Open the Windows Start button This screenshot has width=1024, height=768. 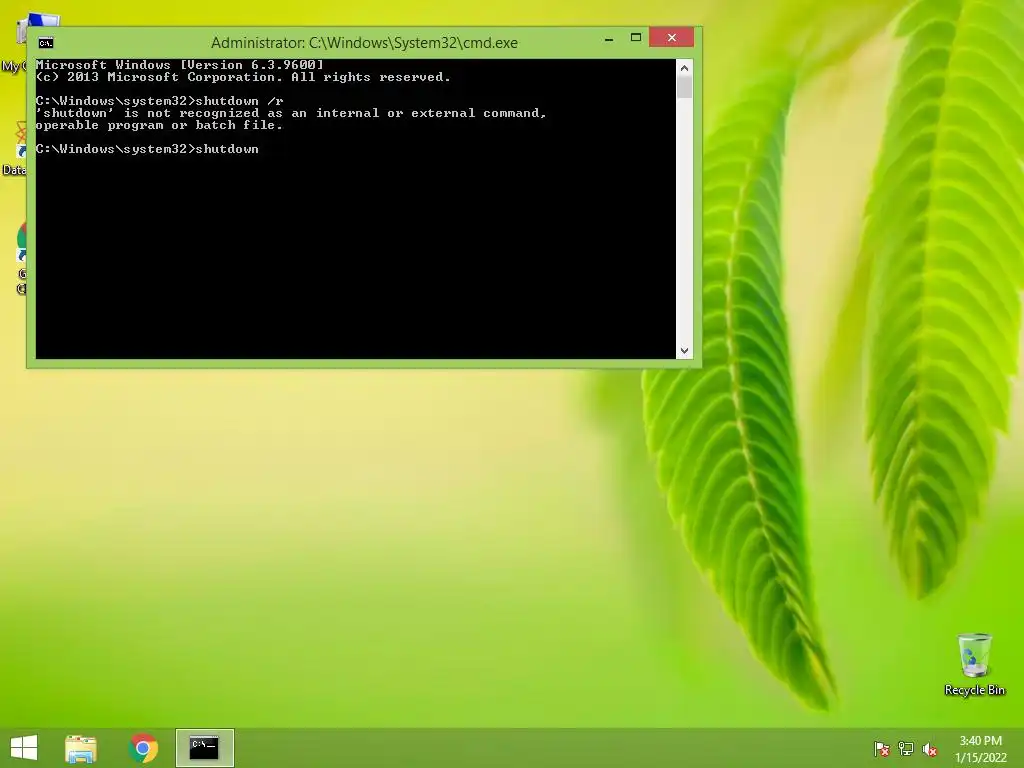(24, 748)
